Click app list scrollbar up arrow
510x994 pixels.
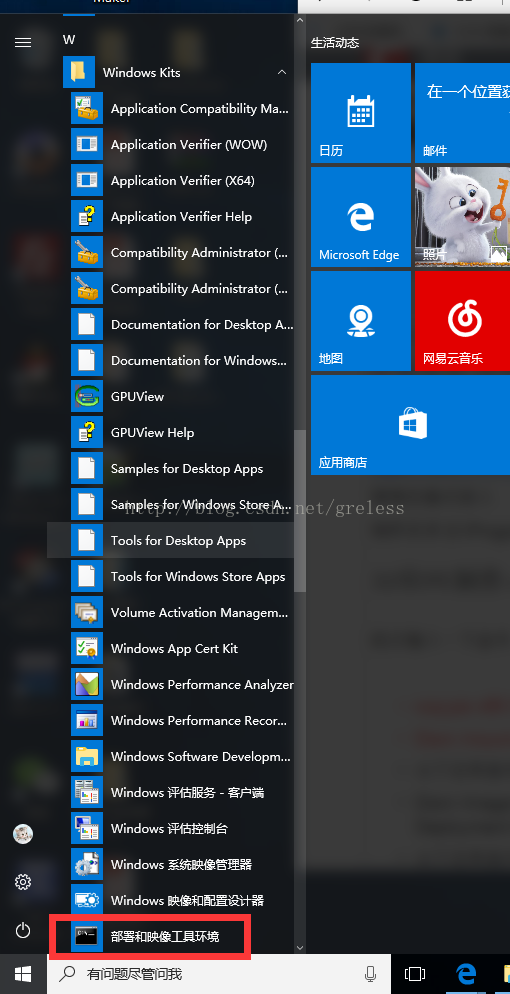point(300,20)
